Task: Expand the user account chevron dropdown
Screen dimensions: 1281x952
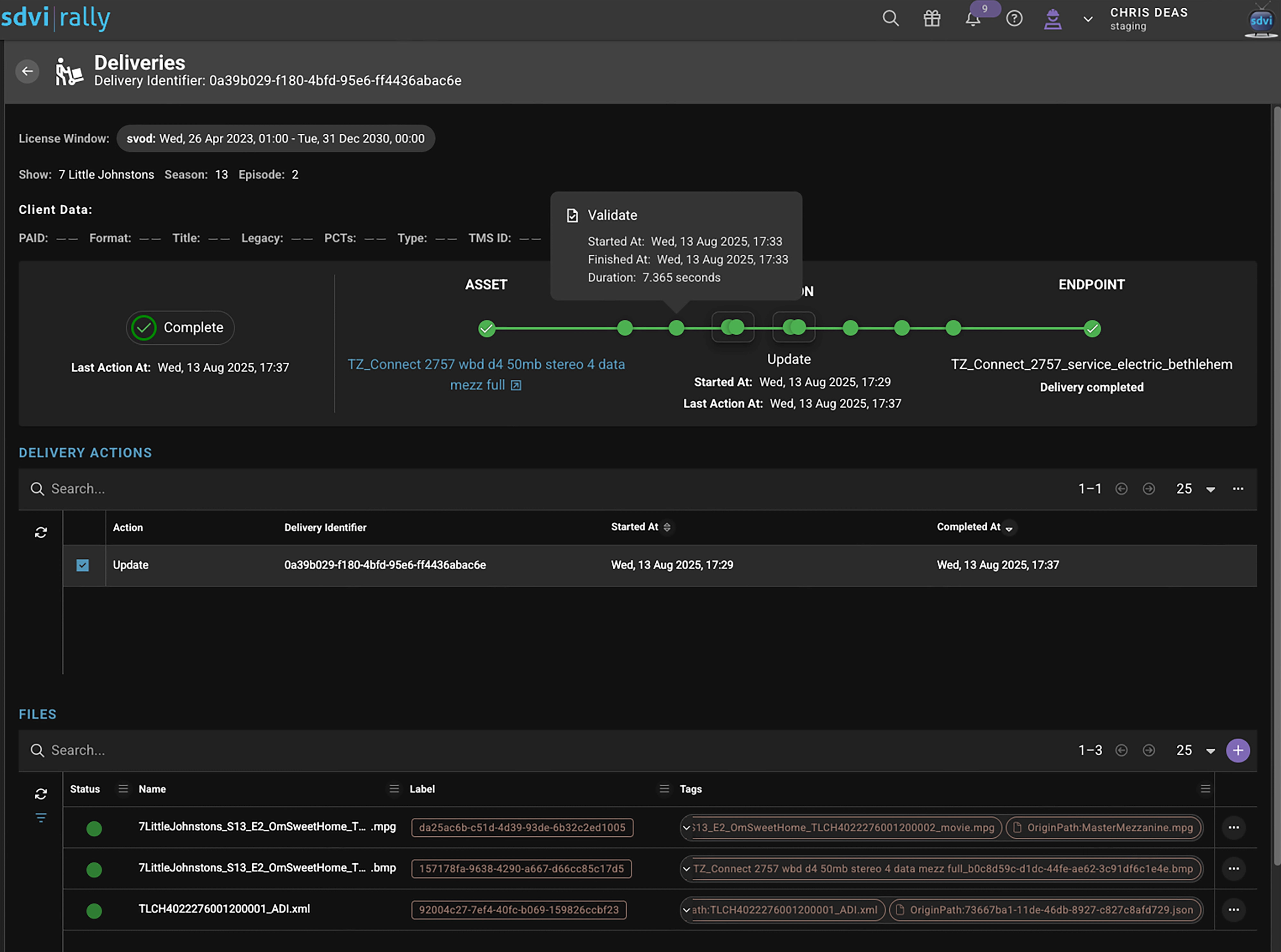Action: (x=1088, y=19)
